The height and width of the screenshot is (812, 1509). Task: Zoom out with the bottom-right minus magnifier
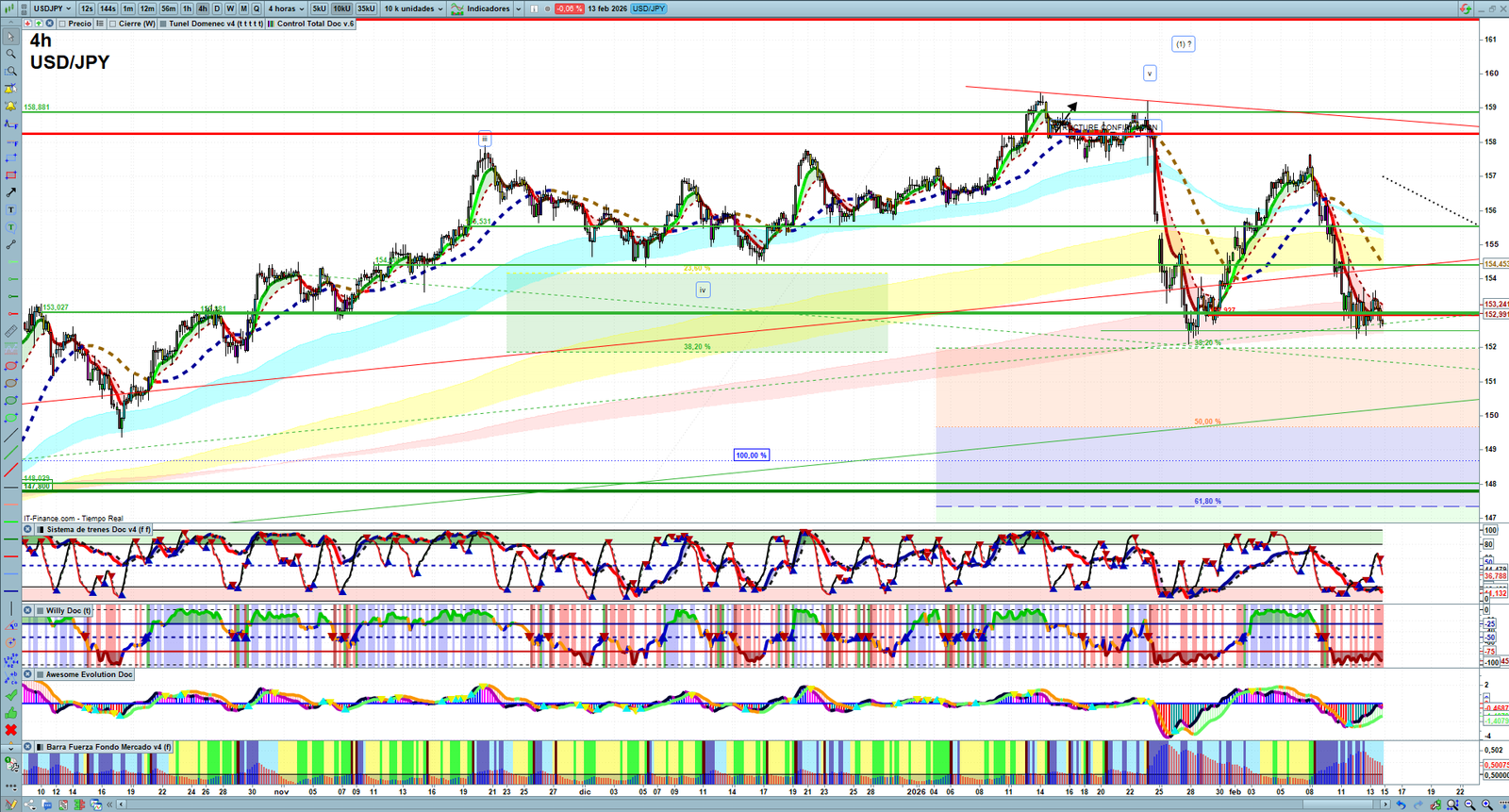click(x=1470, y=804)
